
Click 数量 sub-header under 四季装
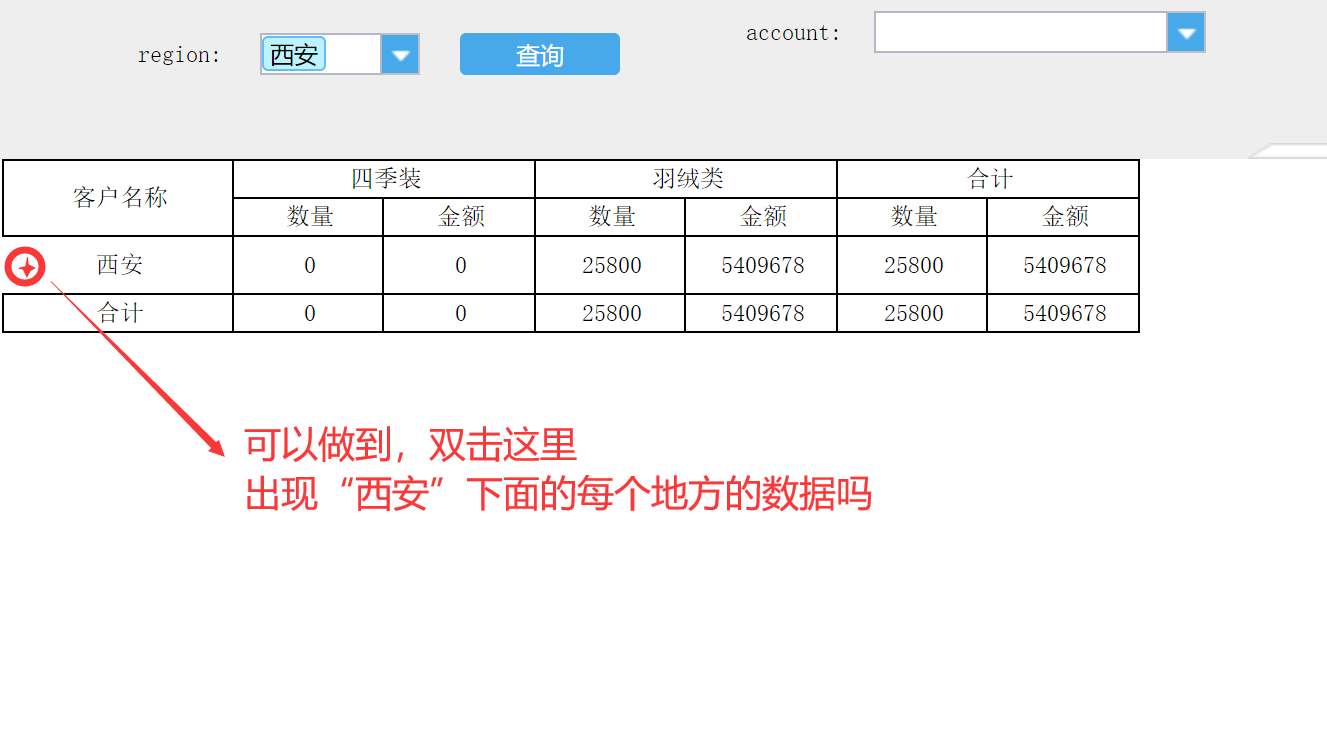[308, 217]
